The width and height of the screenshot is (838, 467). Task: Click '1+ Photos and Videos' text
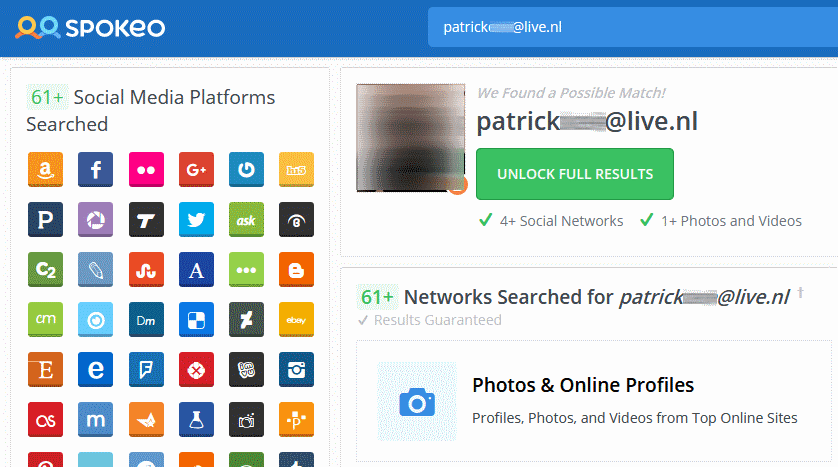[x=731, y=221]
